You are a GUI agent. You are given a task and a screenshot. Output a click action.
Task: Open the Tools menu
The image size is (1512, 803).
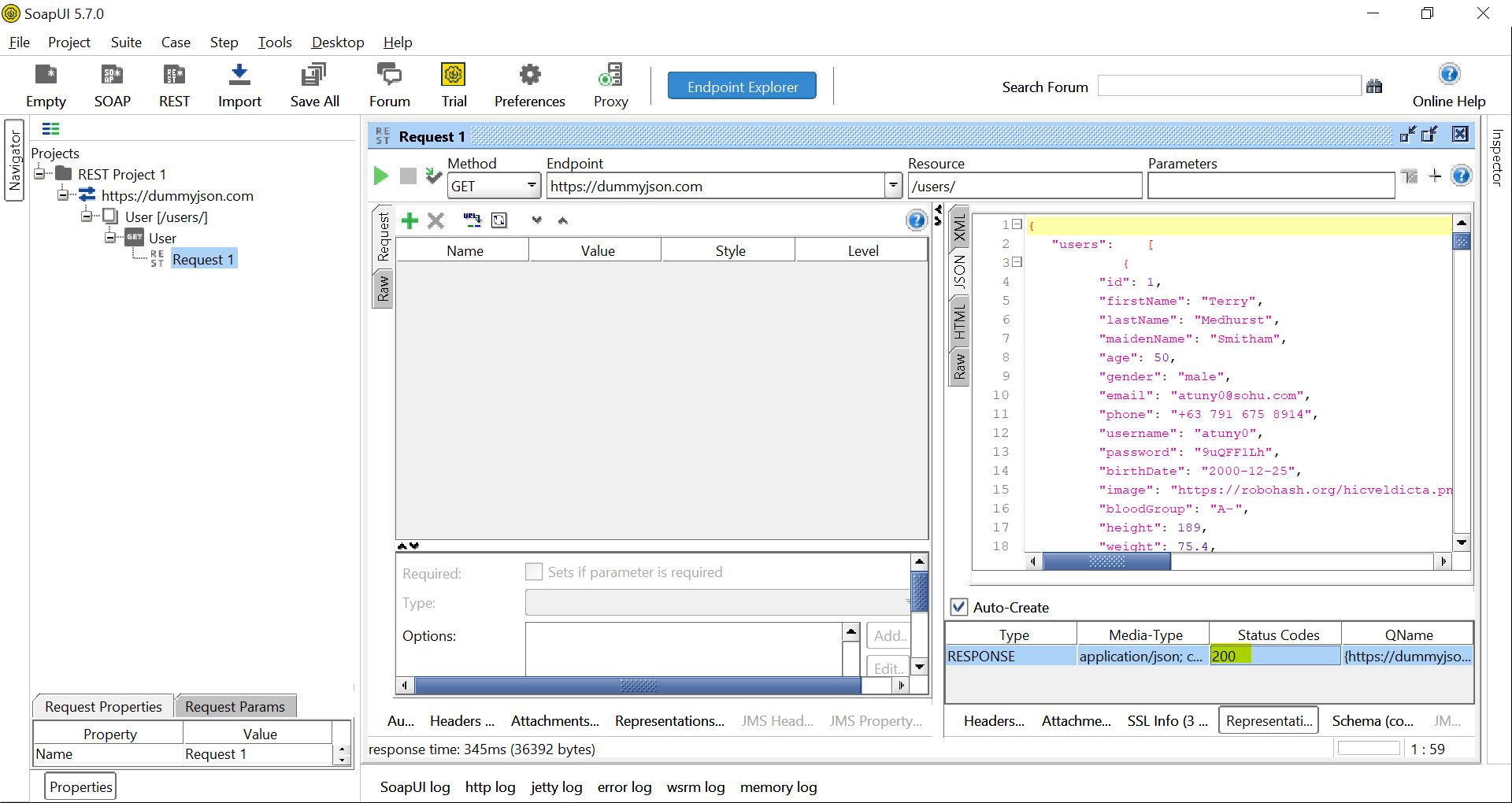pyautogui.click(x=274, y=43)
